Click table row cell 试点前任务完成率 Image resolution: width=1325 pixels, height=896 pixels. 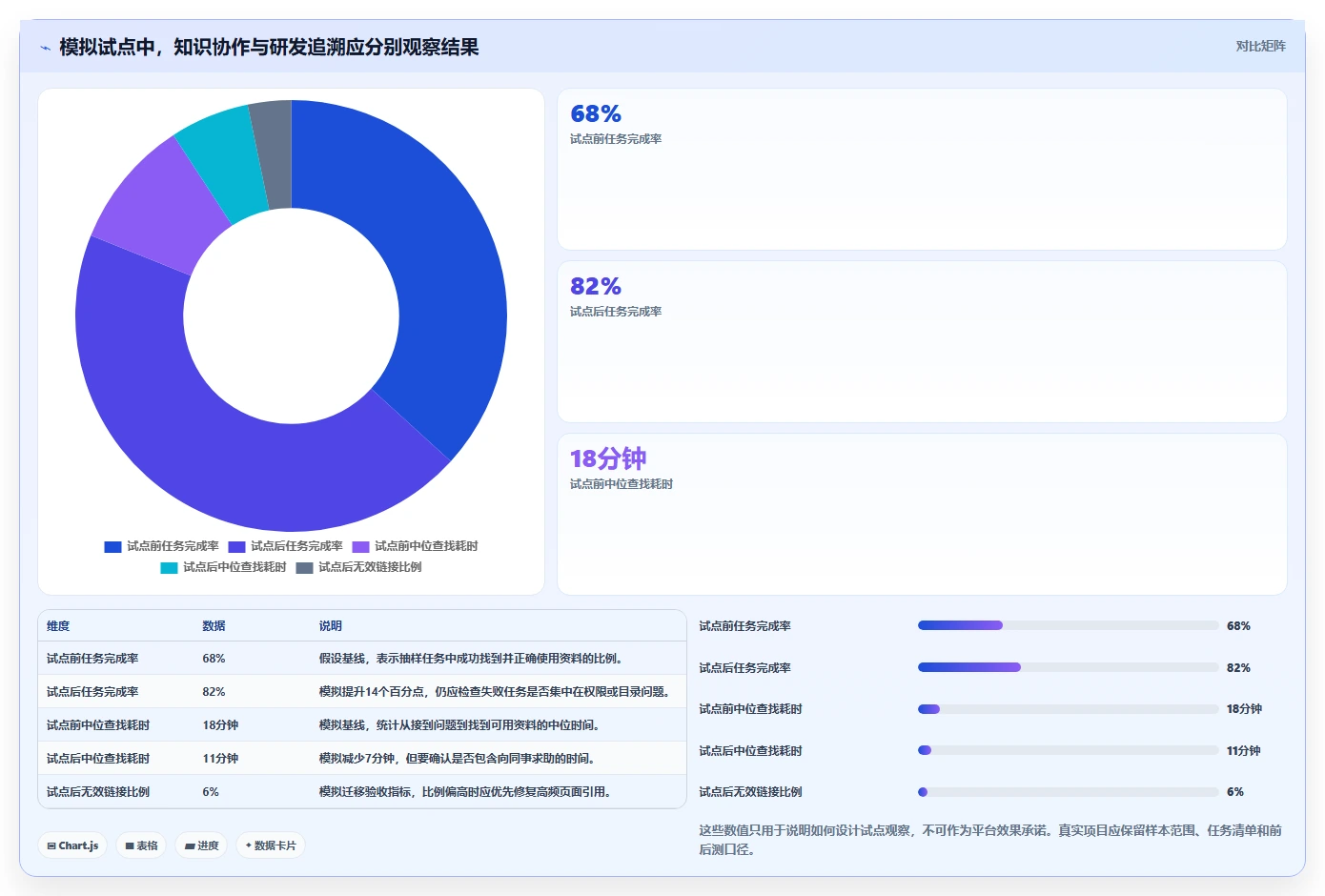pyautogui.click(x=92, y=659)
